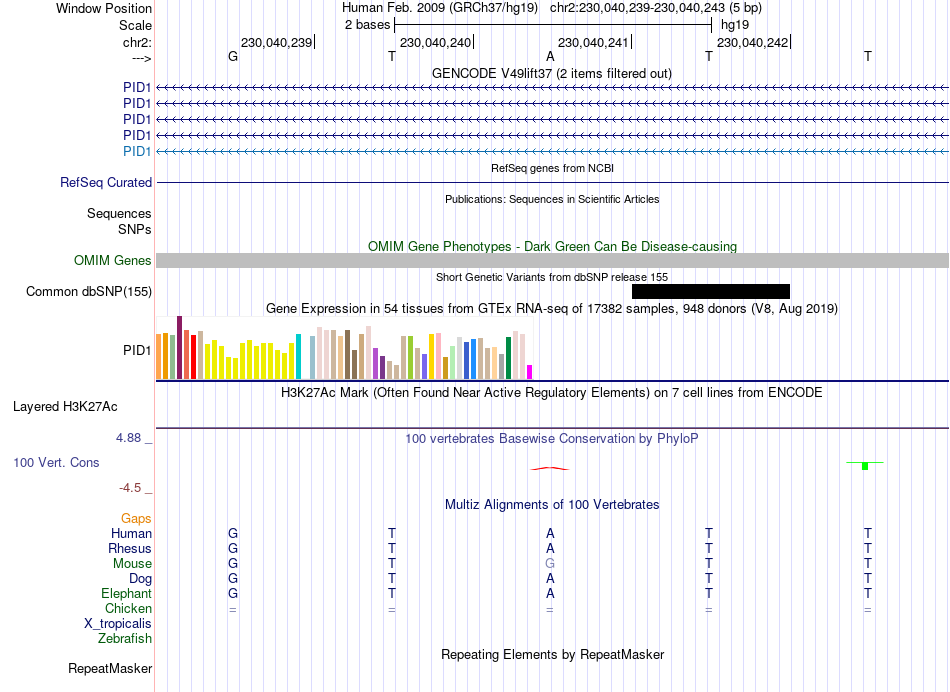950x692 pixels.
Task: Click the Chicken species label
Action: pyautogui.click(x=128, y=608)
